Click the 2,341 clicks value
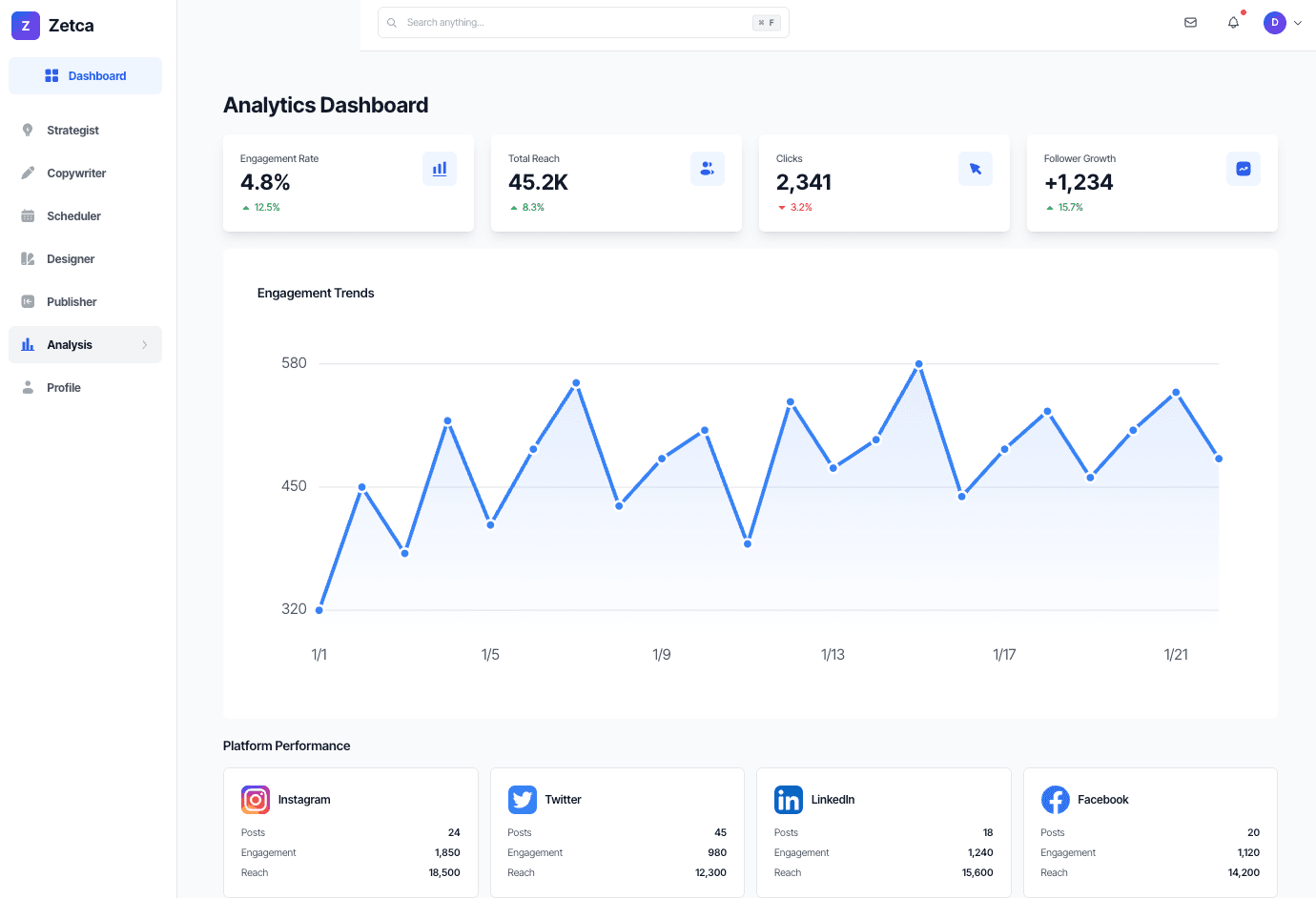This screenshot has width=1316, height=898. click(x=804, y=182)
